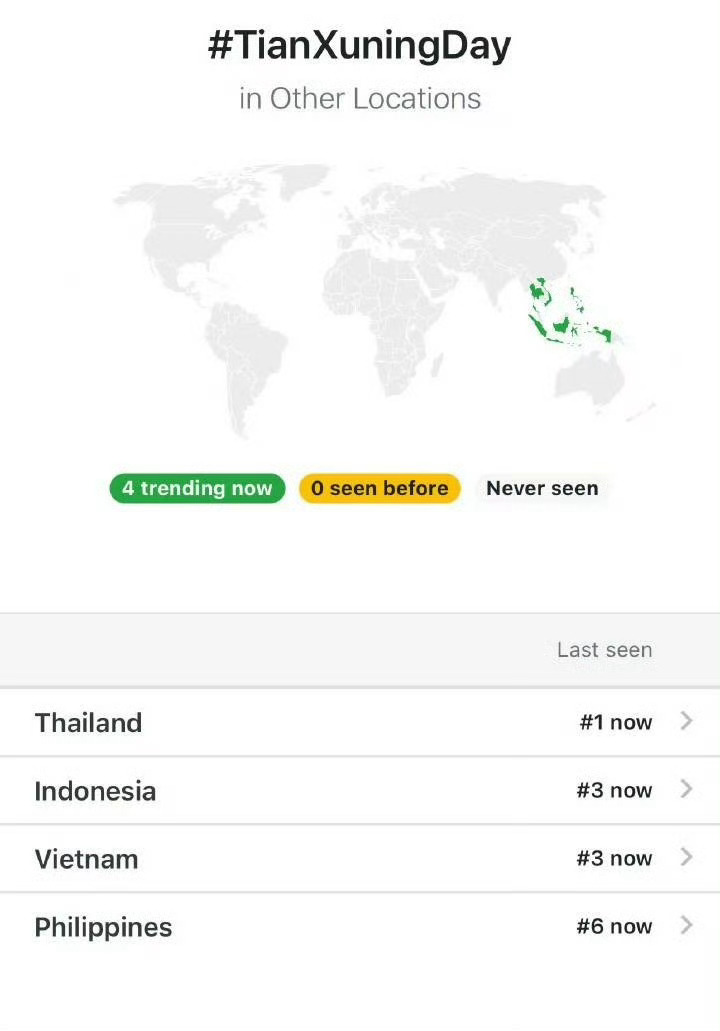Toggle the 'Never seen' legend pill
The width and height of the screenshot is (720, 1031).
tap(542, 489)
